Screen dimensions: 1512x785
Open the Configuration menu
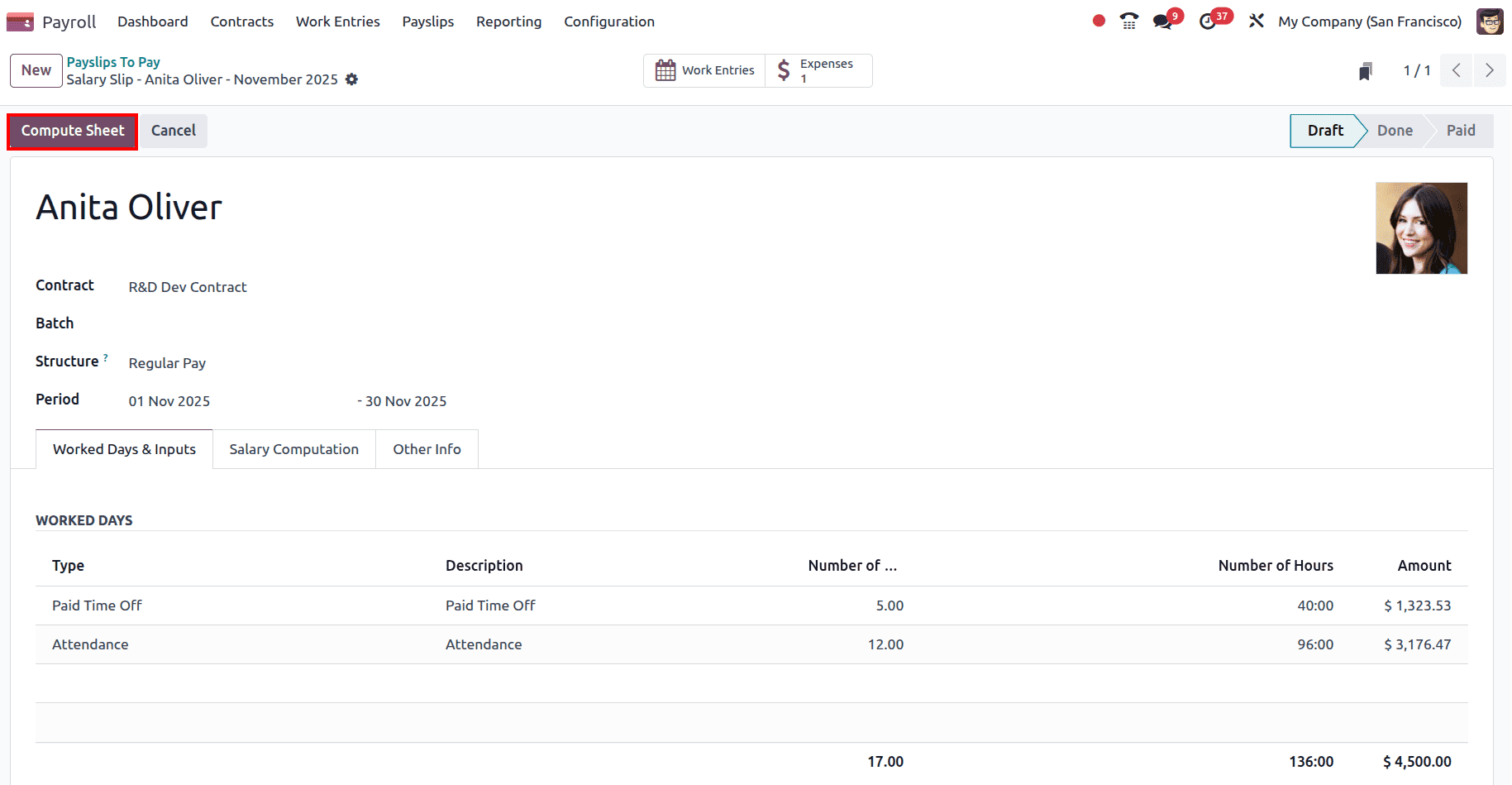pyautogui.click(x=609, y=22)
